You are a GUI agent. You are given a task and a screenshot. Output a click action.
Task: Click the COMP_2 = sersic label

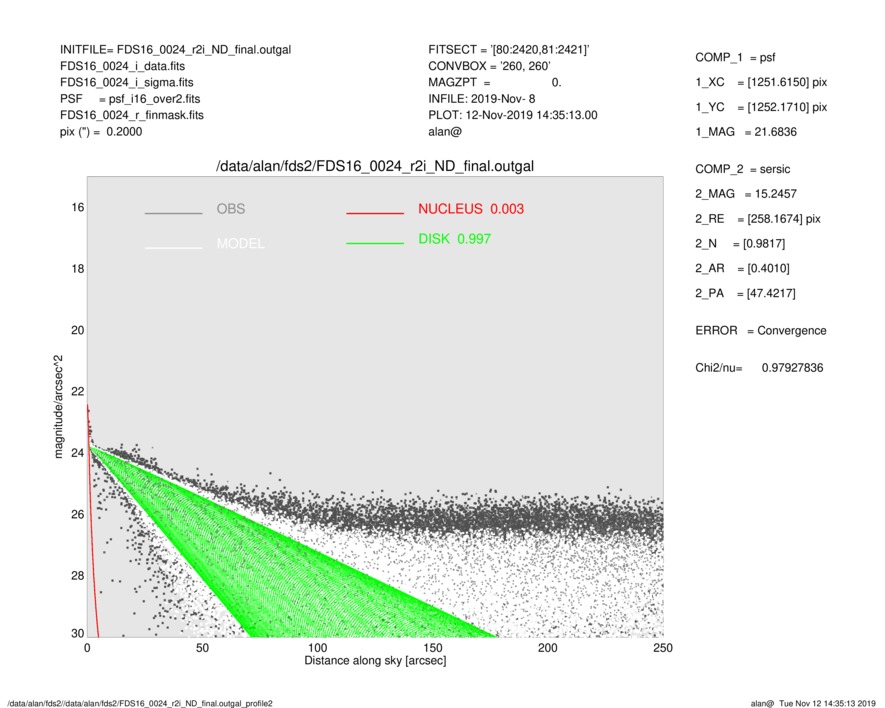coord(742,169)
